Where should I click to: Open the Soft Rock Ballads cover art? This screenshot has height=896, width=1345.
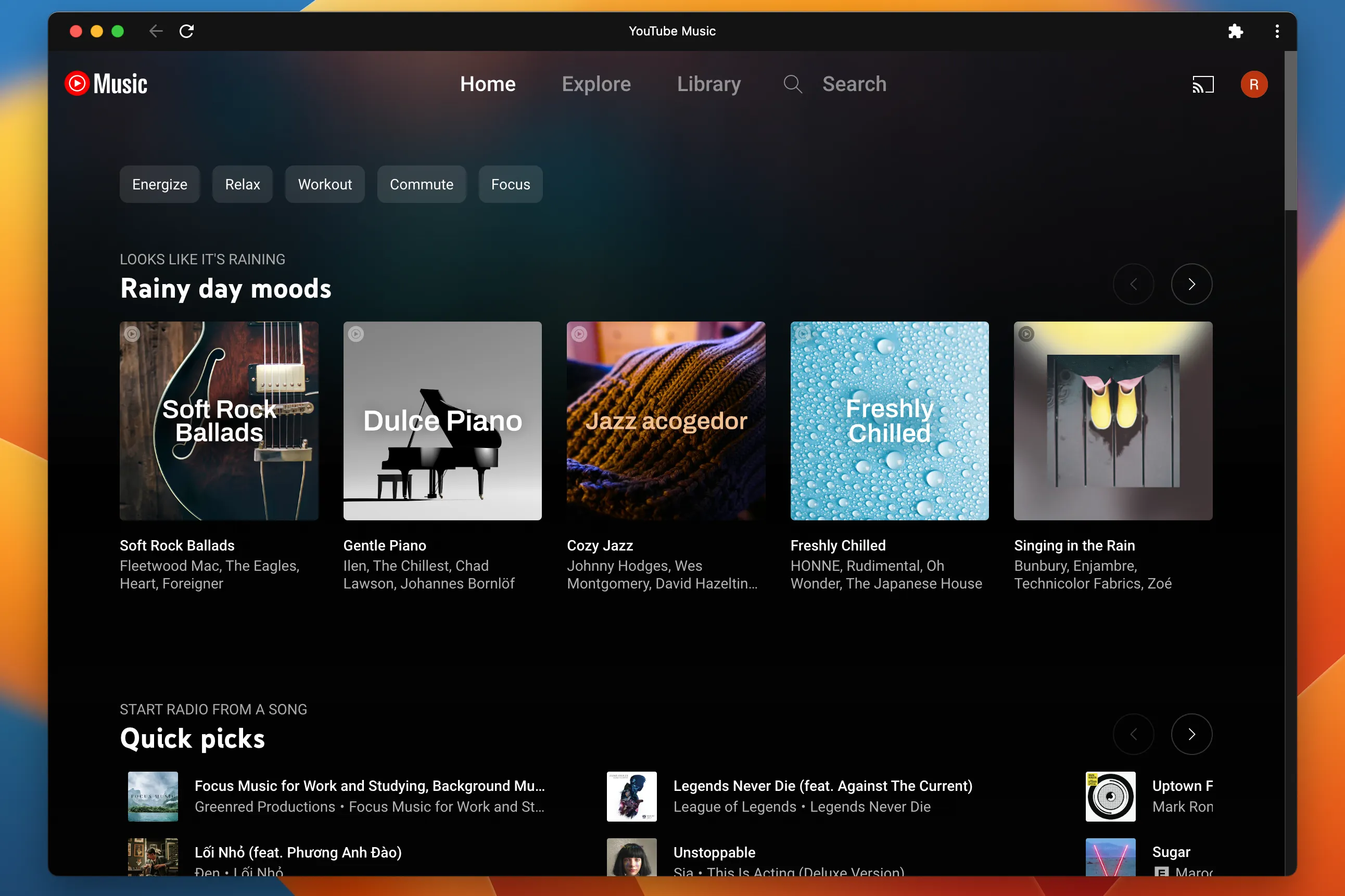pos(219,420)
